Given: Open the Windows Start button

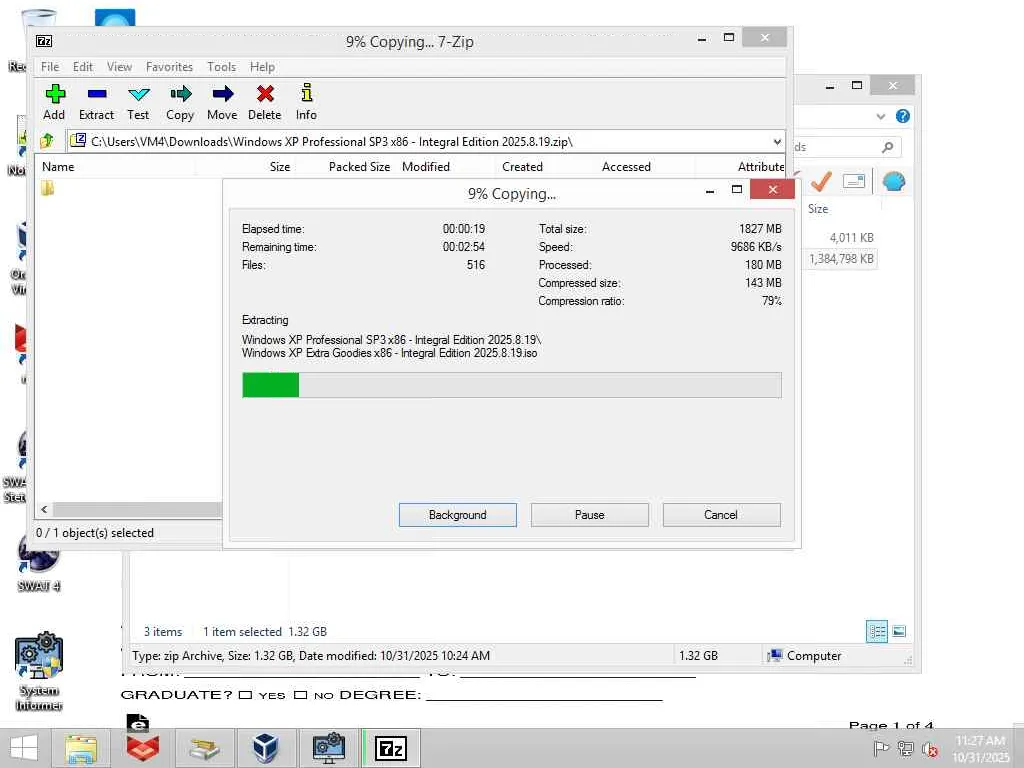Looking at the screenshot, I should point(24,748).
